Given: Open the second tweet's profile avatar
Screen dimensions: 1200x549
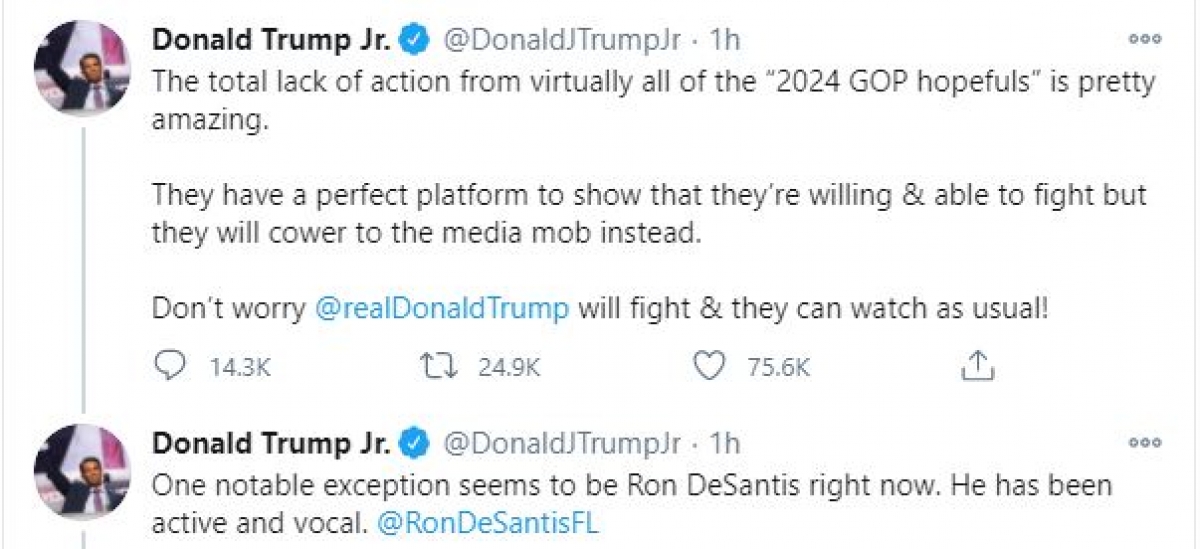Looking at the screenshot, I should [82, 469].
